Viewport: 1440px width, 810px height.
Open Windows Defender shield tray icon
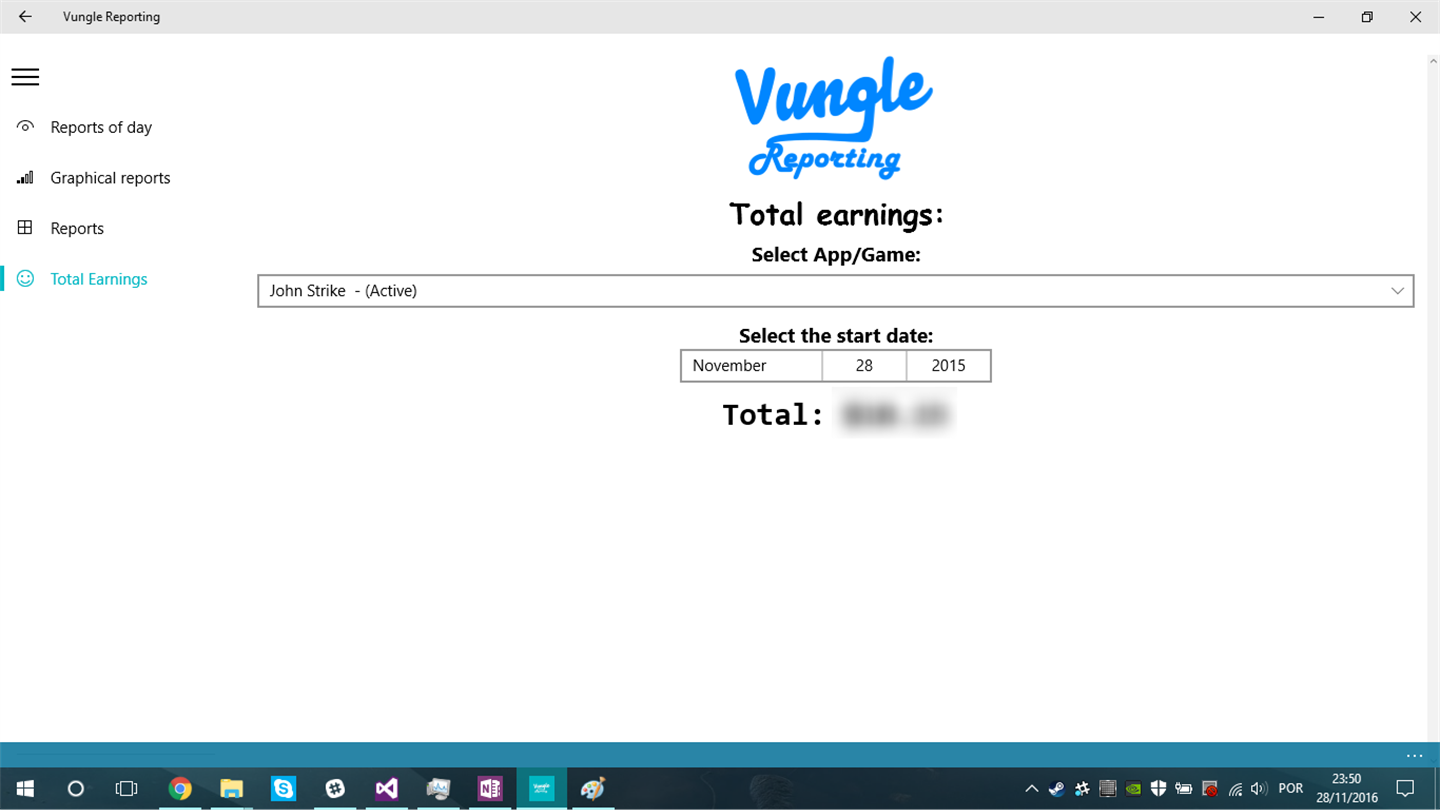point(1158,789)
